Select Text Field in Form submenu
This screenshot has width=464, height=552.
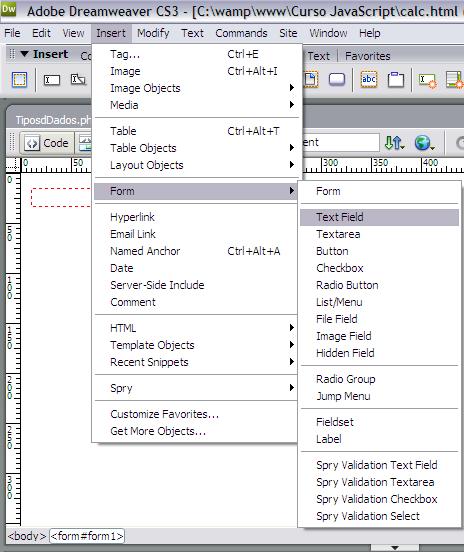[x=380, y=217]
